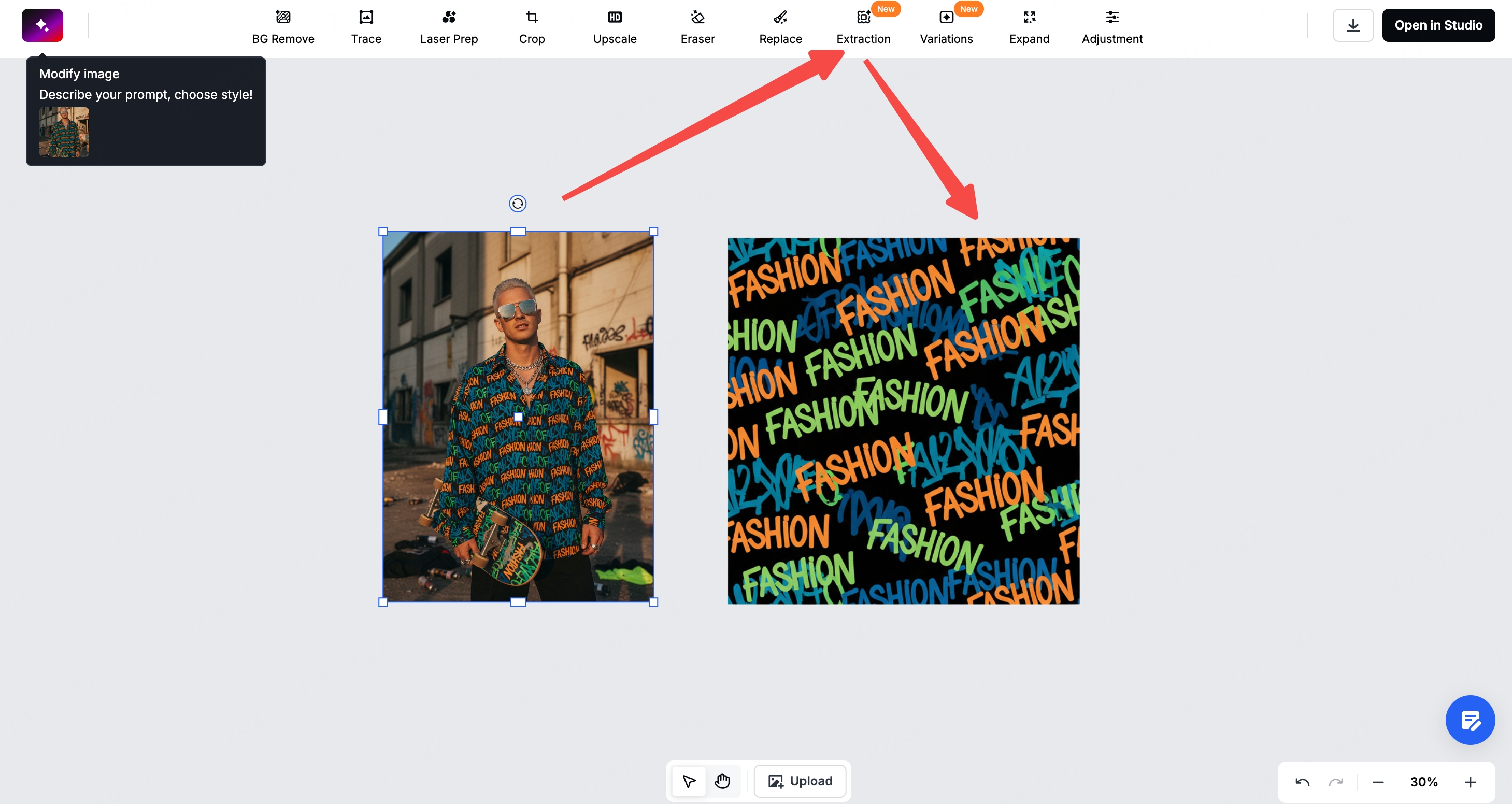Open the Adjustment settings
Screen dimensions: 1512x804
point(1111,27)
